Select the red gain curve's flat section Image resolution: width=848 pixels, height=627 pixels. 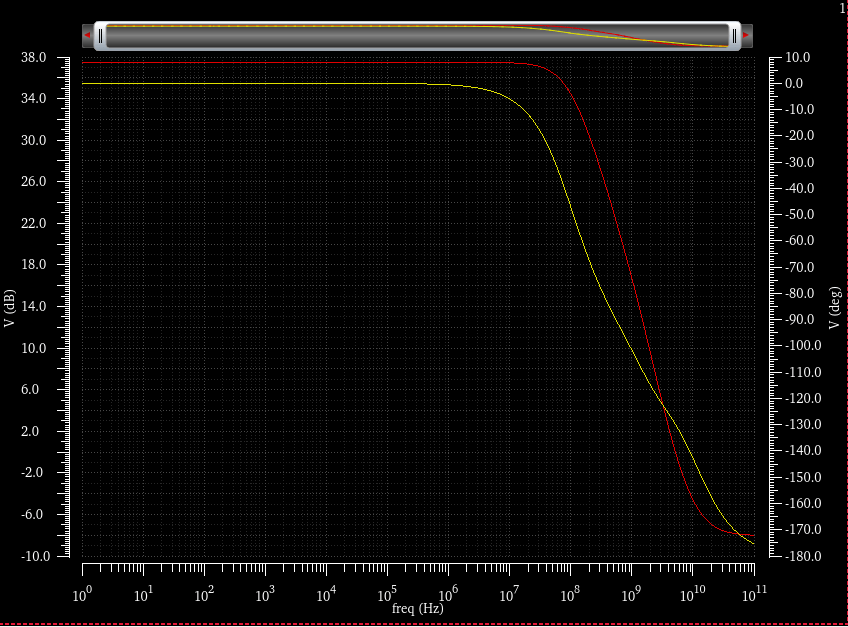tap(300, 63)
